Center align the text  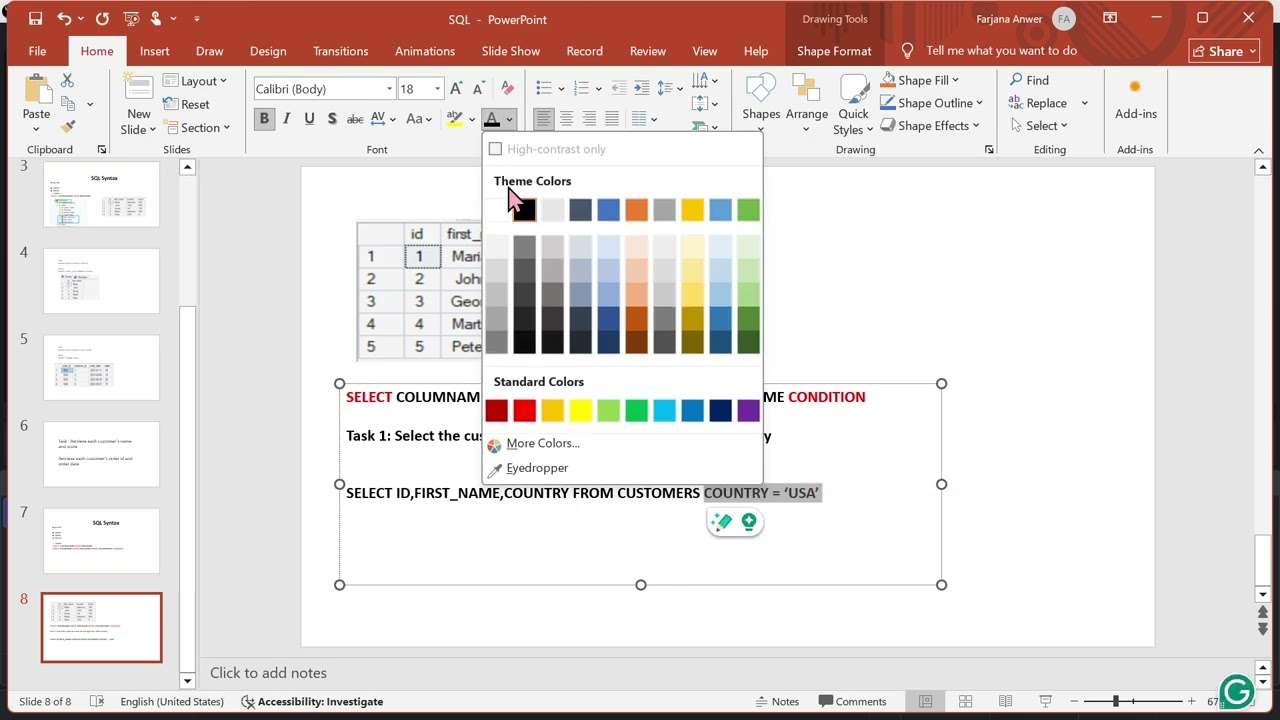[x=566, y=119]
